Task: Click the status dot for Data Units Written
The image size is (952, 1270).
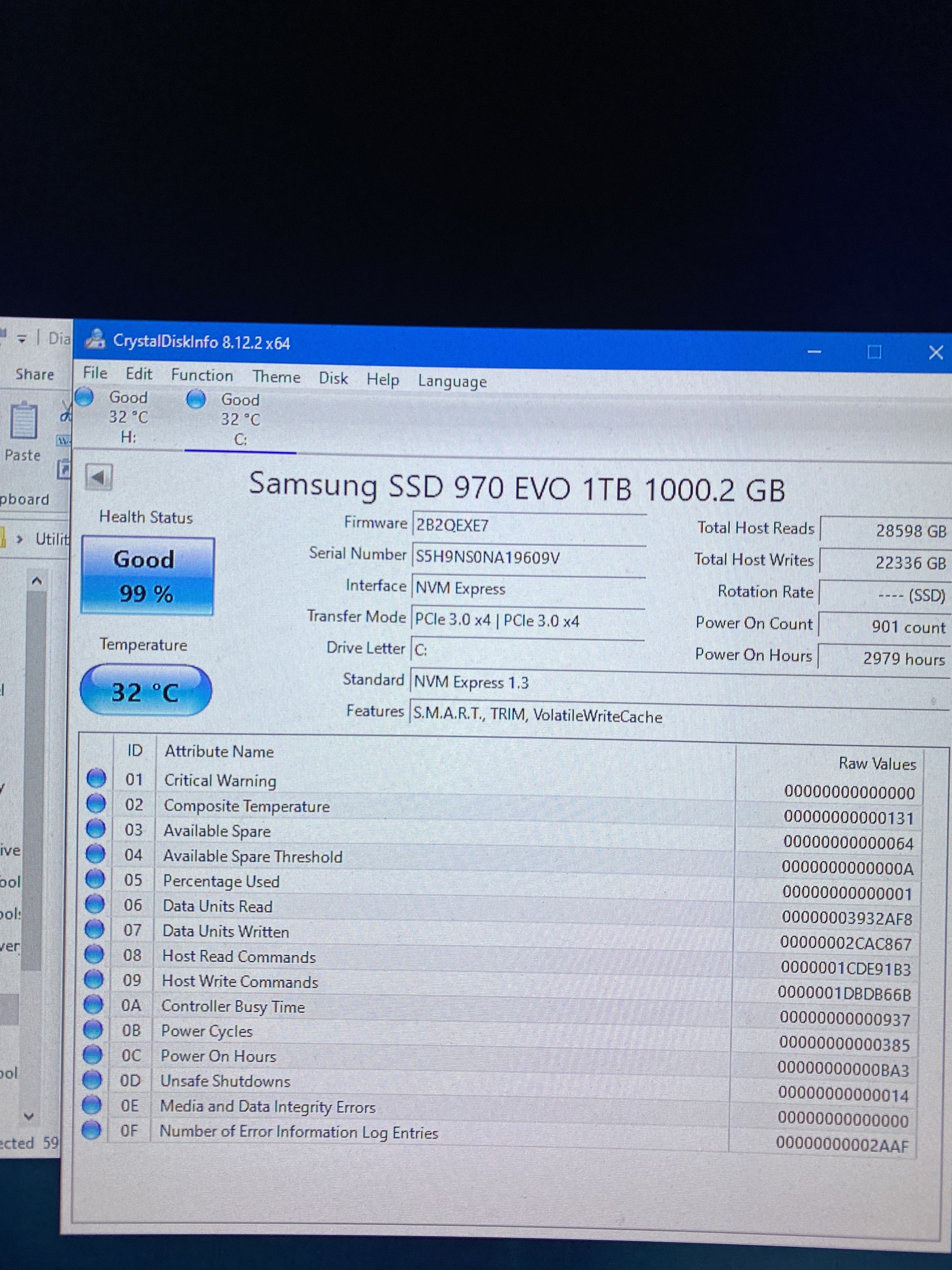Action: pyautogui.click(x=95, y=929)
